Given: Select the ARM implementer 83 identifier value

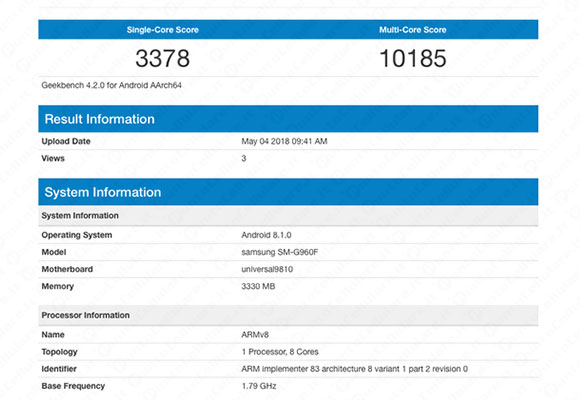Looking at the screenshot, I should [x=354, y=369].
